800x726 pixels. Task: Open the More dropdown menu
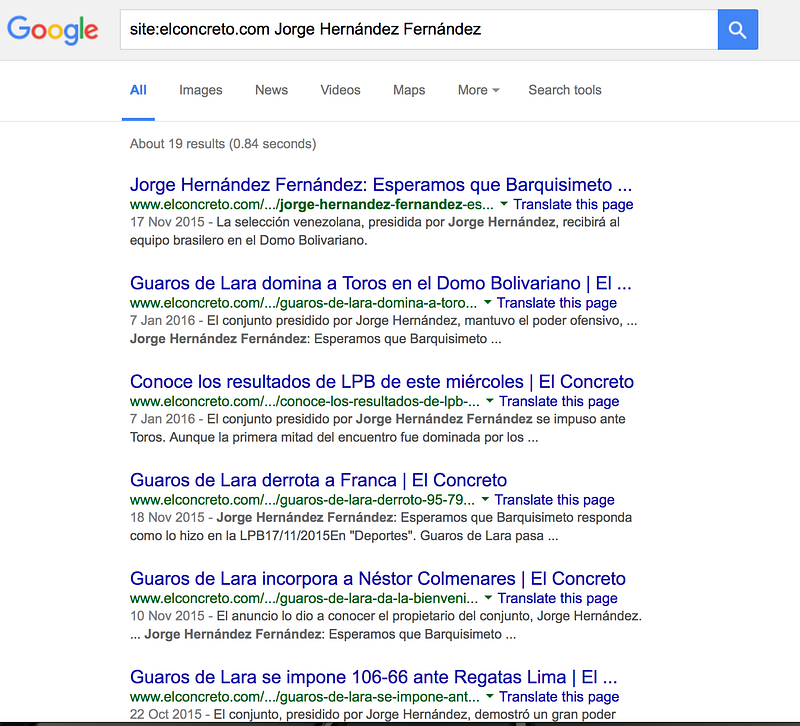pyautogui.click(x=478, y=90)
